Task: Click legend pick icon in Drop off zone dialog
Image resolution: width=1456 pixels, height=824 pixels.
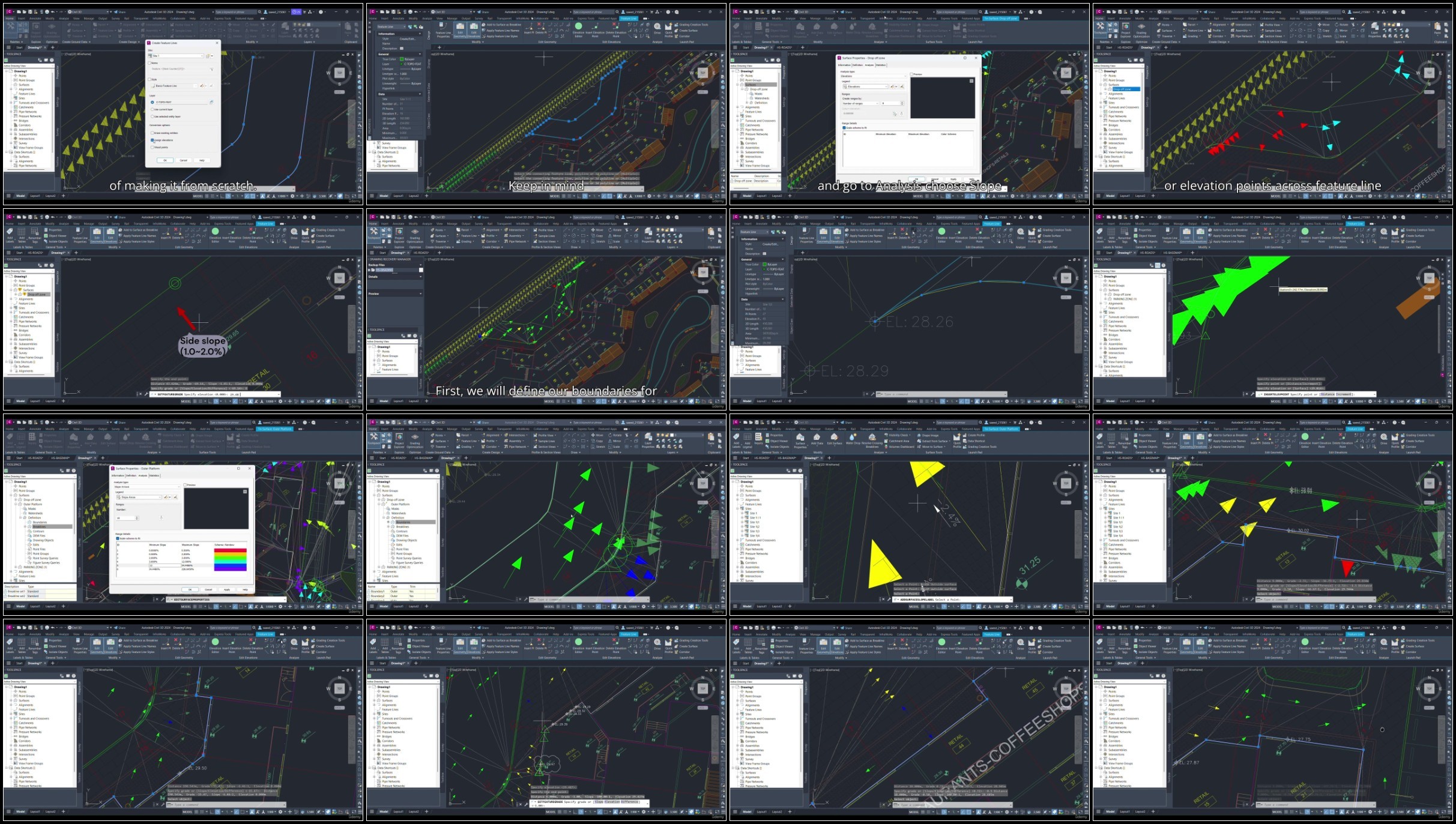Action: click(x=902, y=86)
